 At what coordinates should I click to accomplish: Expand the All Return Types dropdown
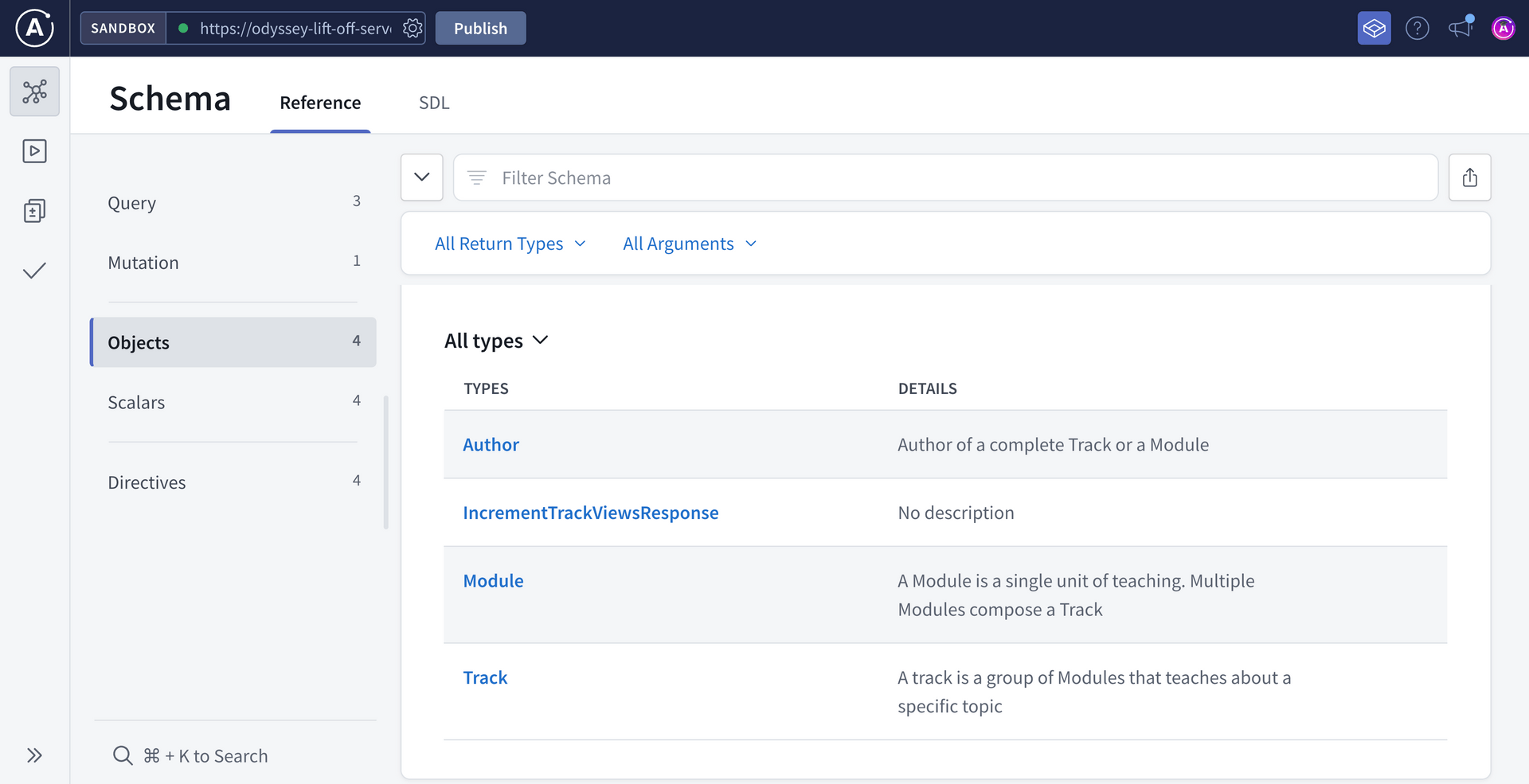[x=510, y=244]
